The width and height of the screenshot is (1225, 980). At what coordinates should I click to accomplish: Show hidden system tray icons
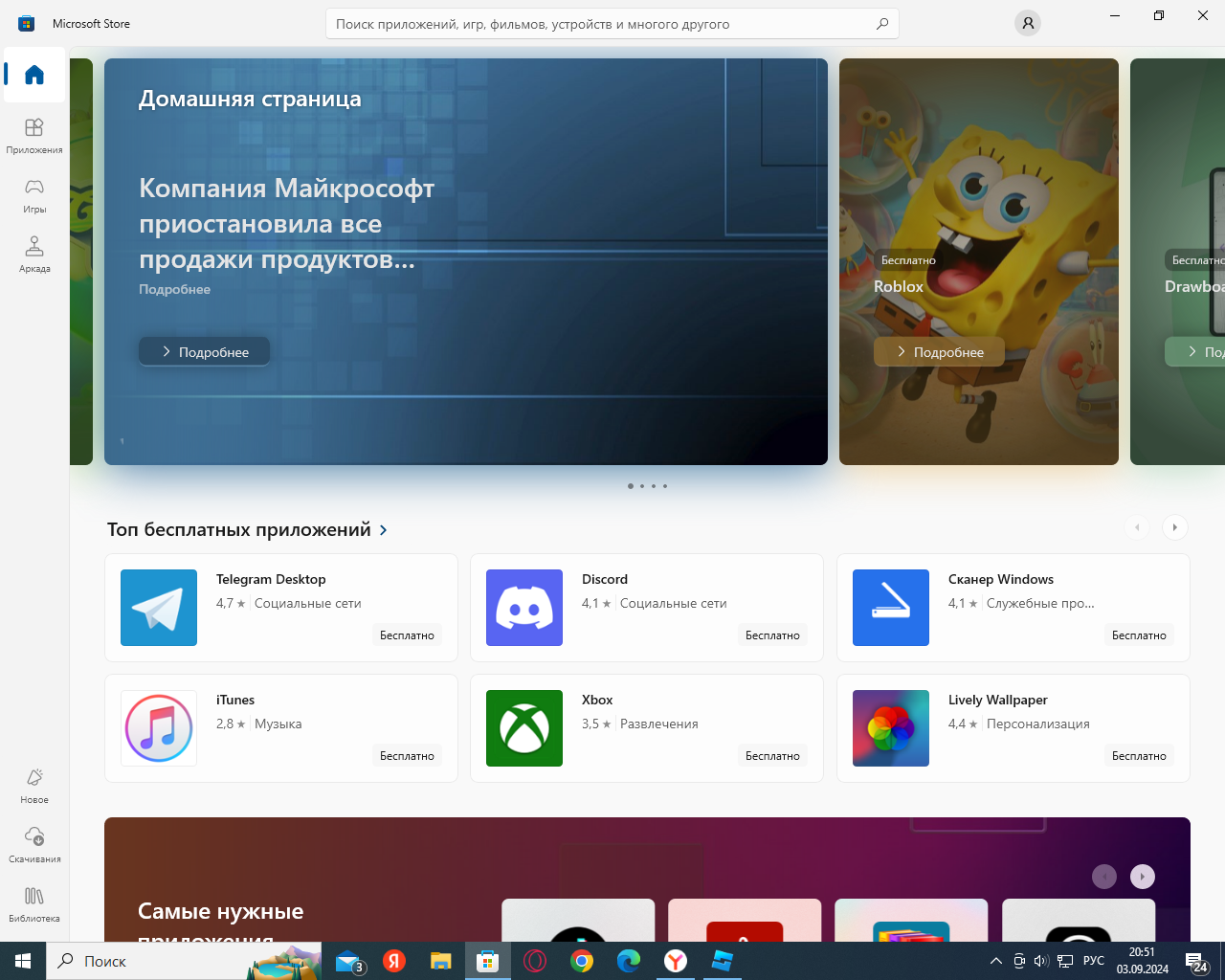[995, 961]
